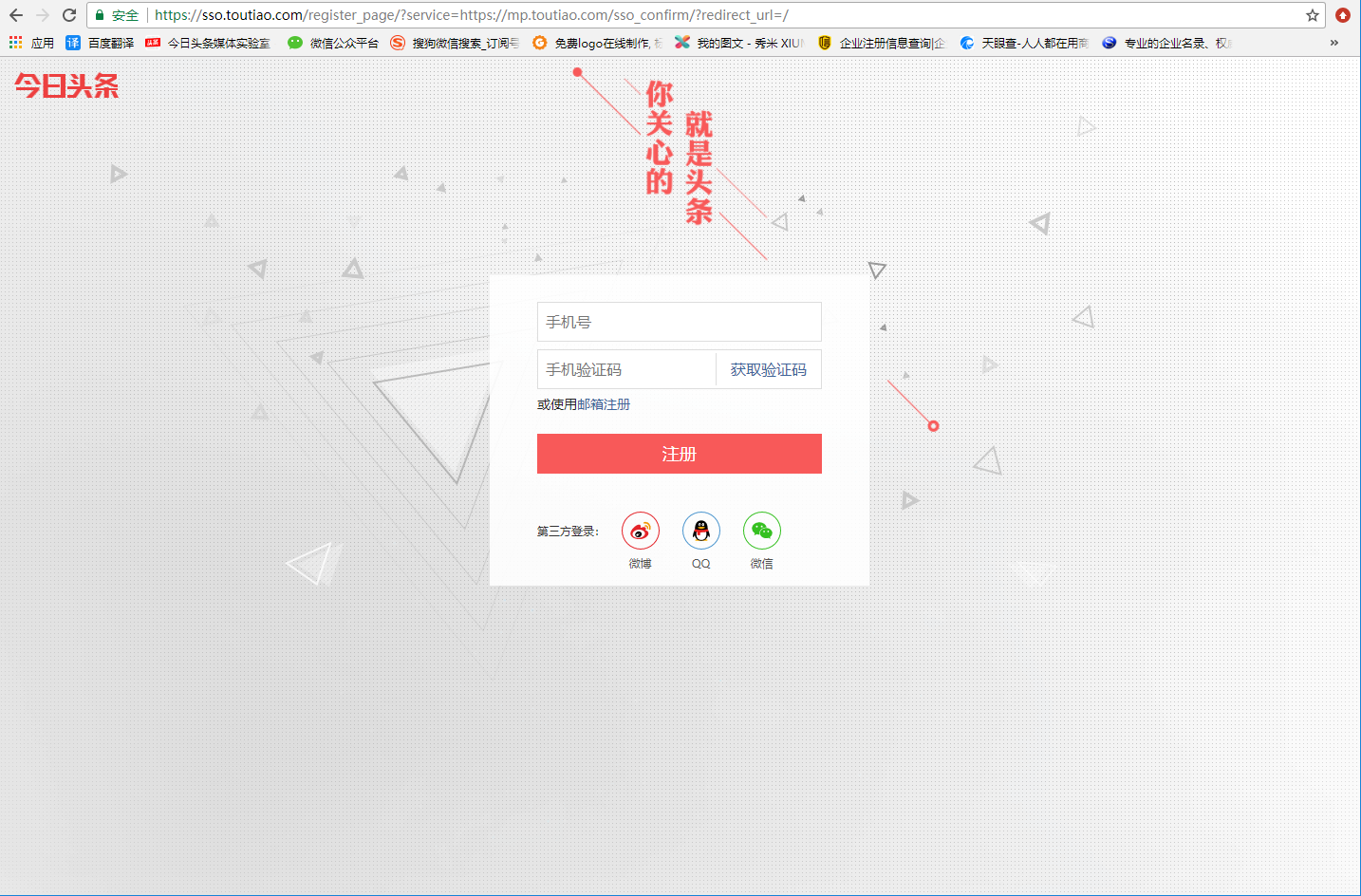Expand the hidden bookmarks overflow chevron
Screen dimensions: 1361x896
(x=1333, y=43)
